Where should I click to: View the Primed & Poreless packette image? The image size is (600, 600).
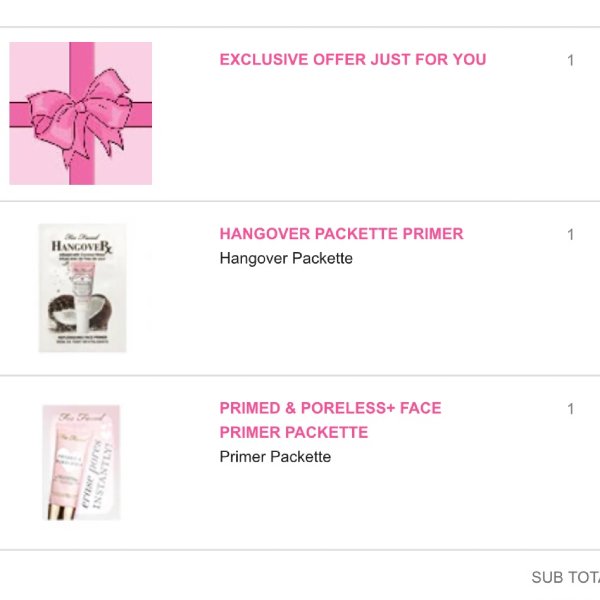(x=81, y=463)
